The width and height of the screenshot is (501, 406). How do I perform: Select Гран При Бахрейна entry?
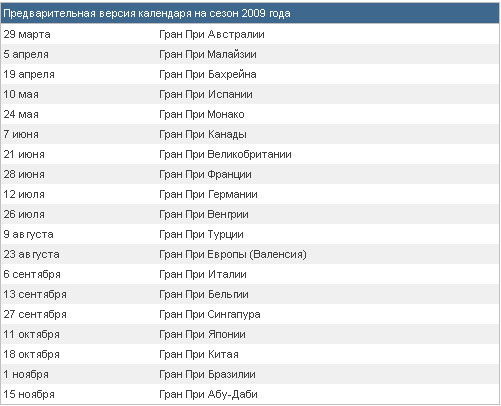click(x=208, y=74)
